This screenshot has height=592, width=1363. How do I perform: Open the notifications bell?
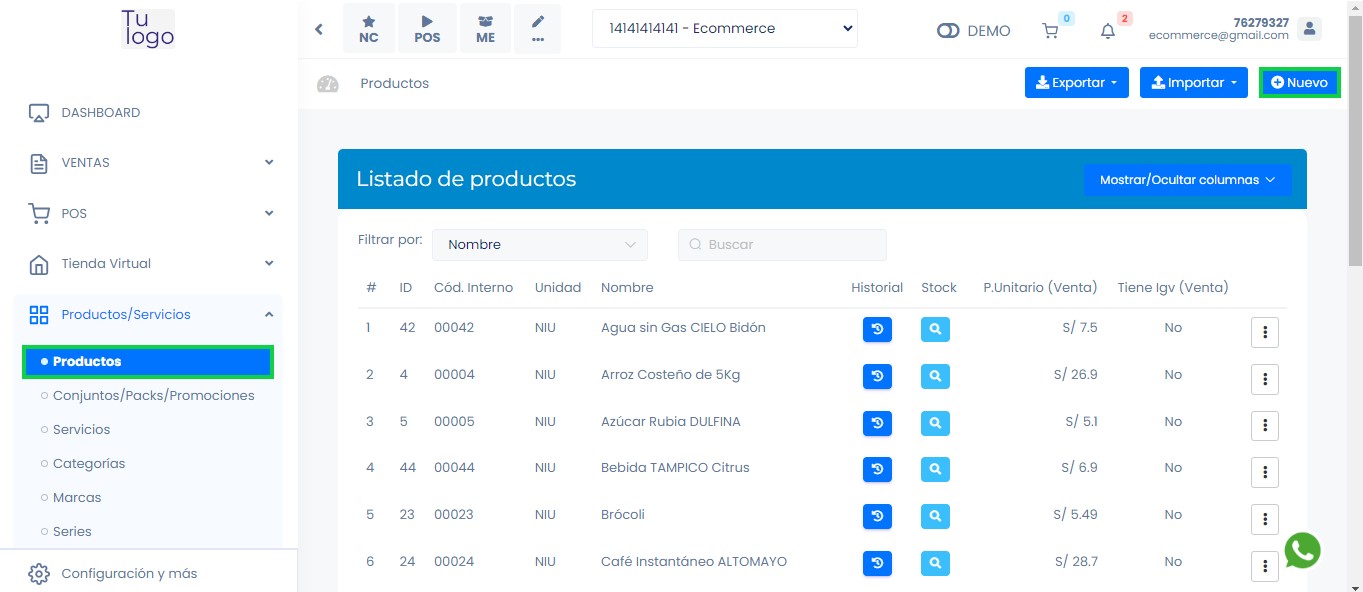pyautogui.click(x=1108, y=31)
